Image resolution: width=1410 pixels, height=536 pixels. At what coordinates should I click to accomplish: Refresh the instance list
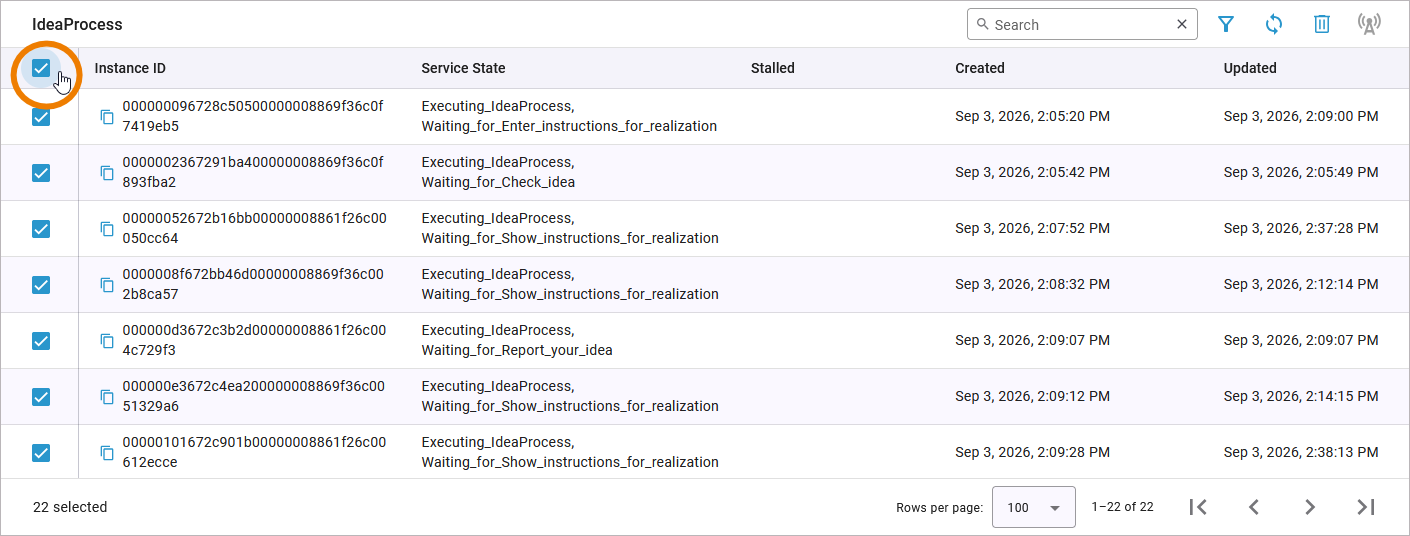click(x=1274, y=25)
